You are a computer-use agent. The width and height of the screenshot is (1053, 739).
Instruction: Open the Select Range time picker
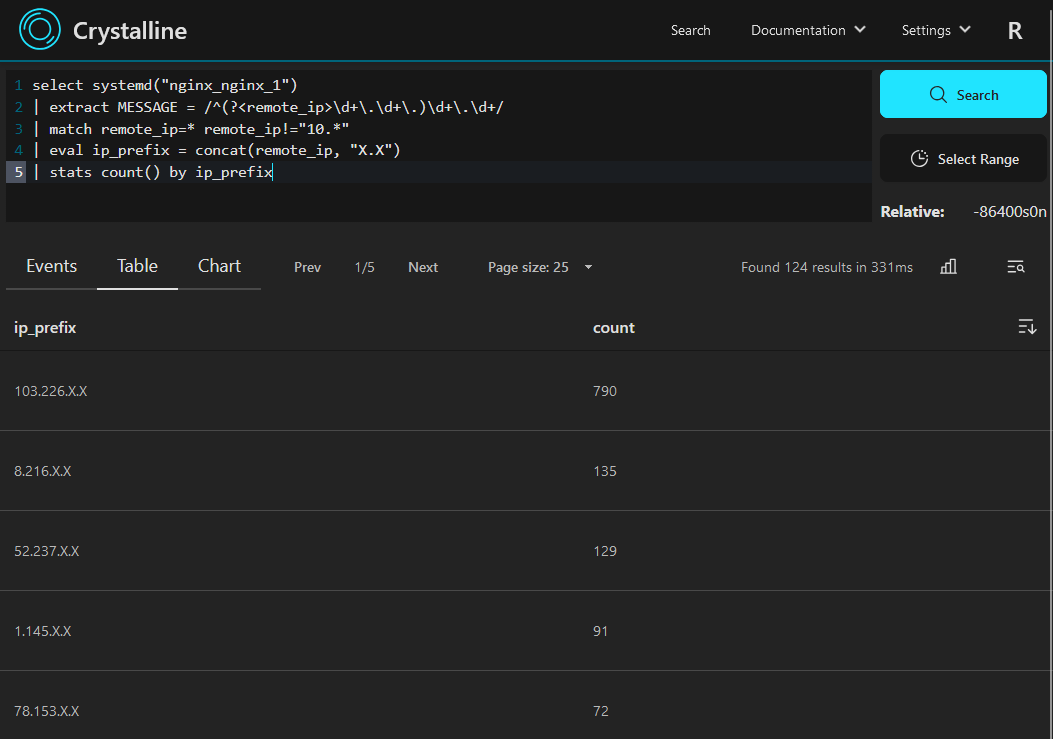point(963,159)
